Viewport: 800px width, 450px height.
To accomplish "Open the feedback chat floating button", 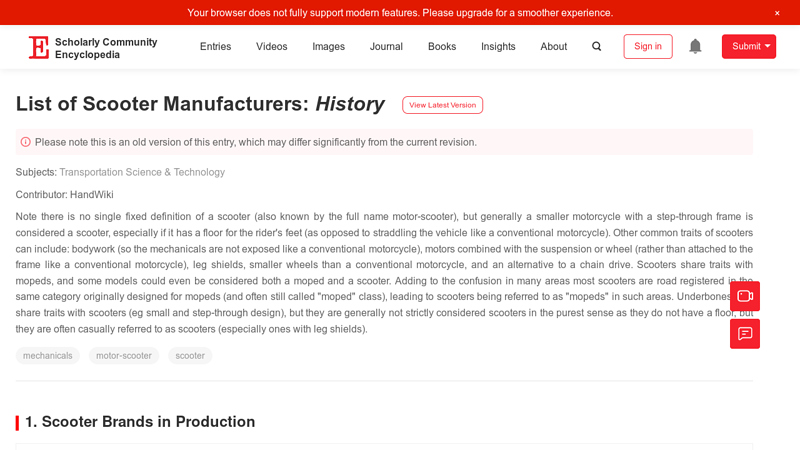I will [x=745, y=334].
